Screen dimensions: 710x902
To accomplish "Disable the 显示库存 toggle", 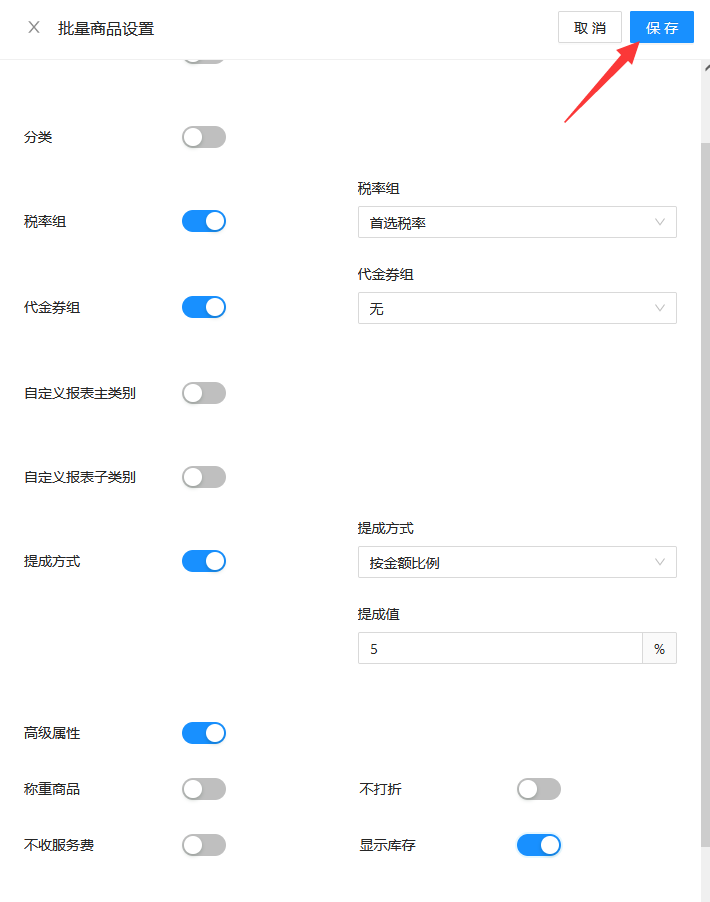I will coord(539,845).
